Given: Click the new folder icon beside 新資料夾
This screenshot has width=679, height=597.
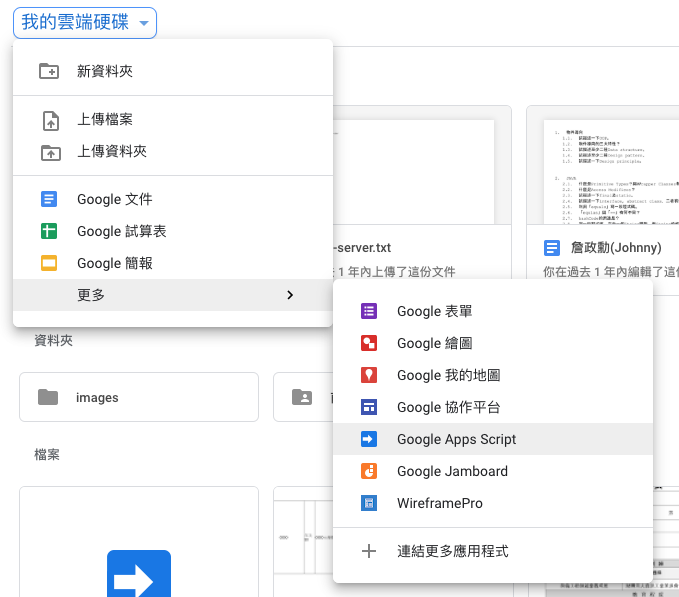Looking at the screenshot, I should (x=49, y=71).
